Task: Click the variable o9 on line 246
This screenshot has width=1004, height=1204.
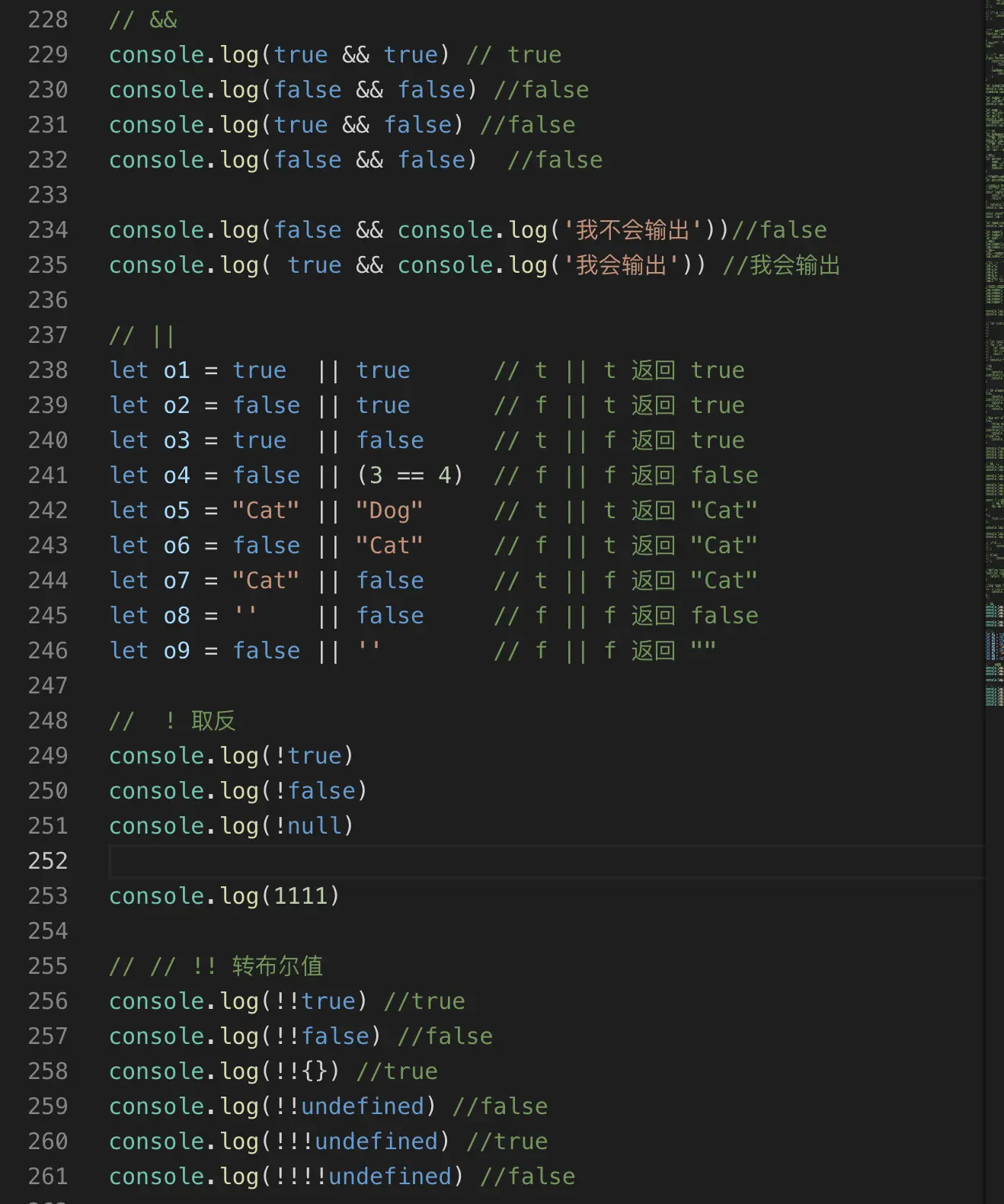Action: (177, 651)
